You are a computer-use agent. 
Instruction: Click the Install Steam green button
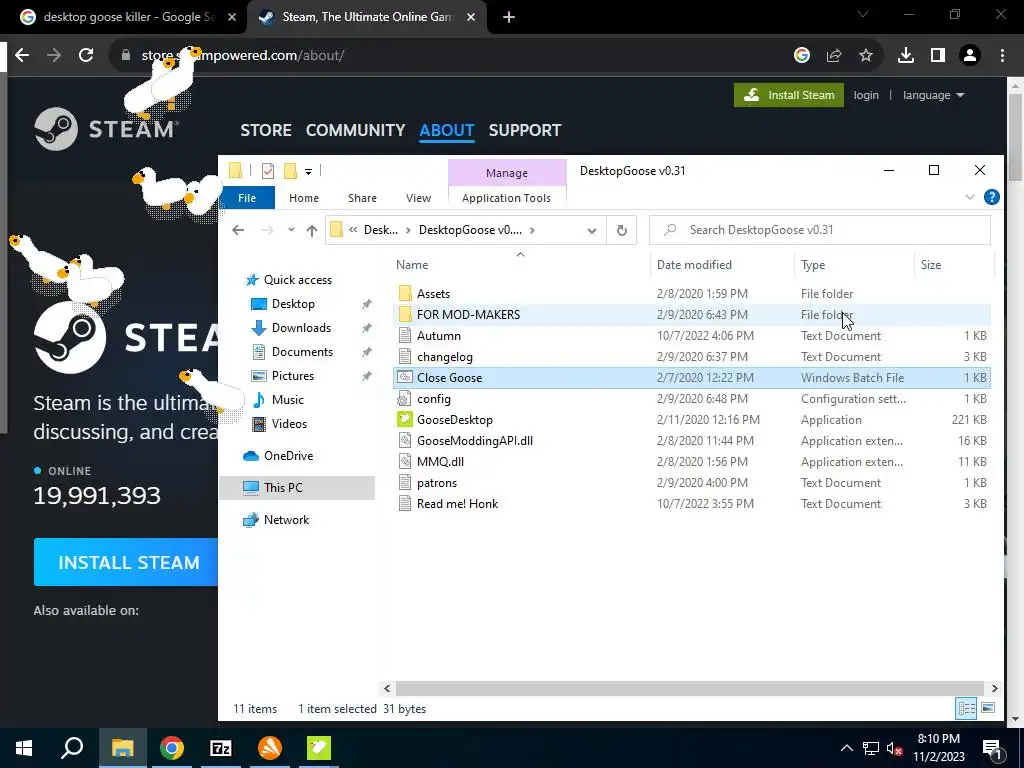[x=789, y=95]
